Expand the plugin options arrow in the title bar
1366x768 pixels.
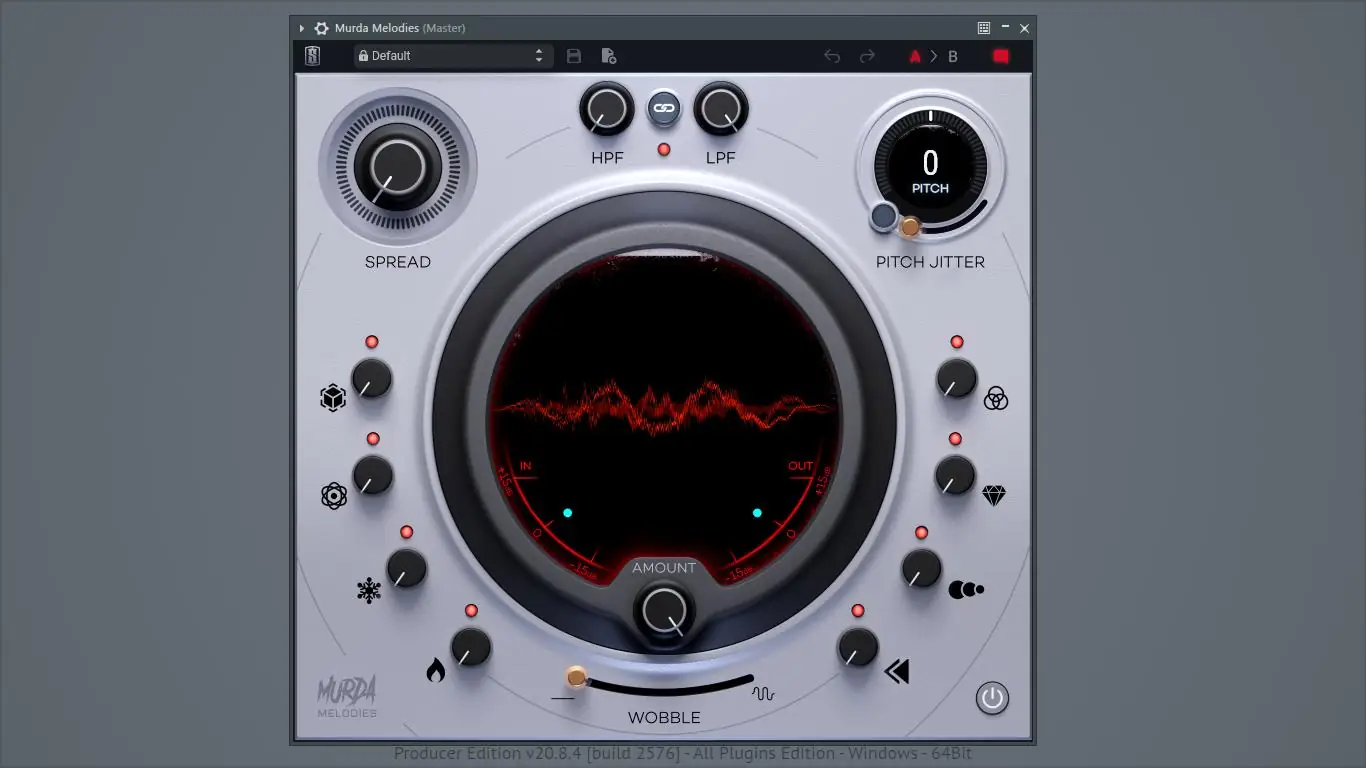[301, 28]
